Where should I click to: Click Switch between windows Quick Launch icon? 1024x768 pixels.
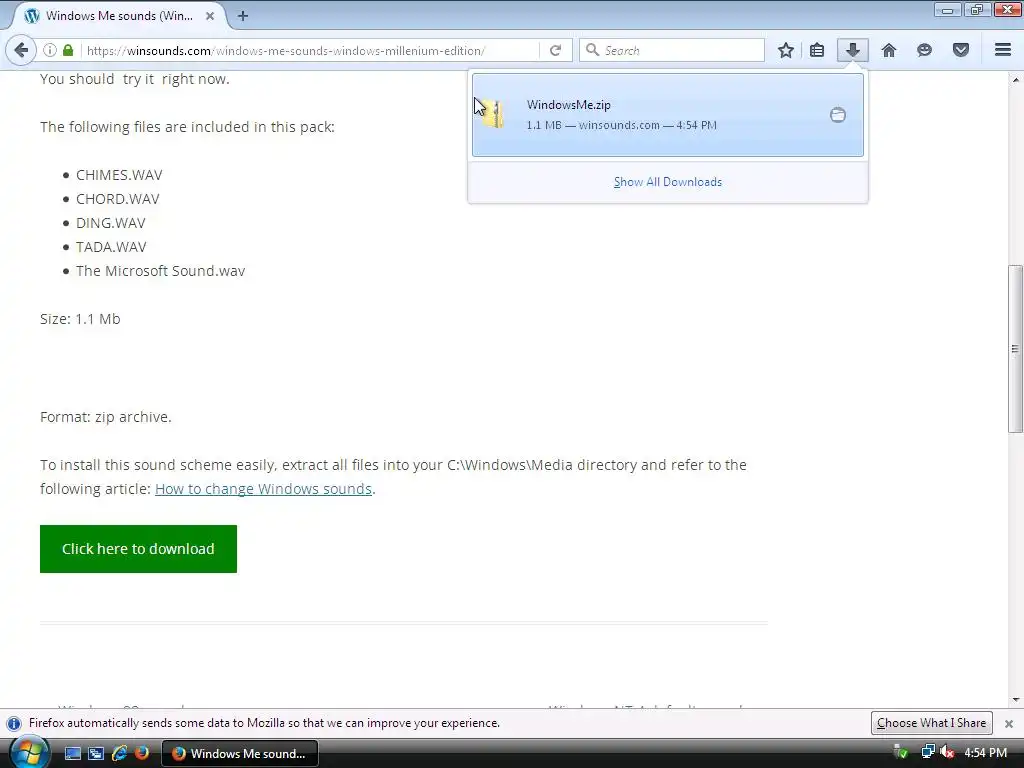coord(96,753)
